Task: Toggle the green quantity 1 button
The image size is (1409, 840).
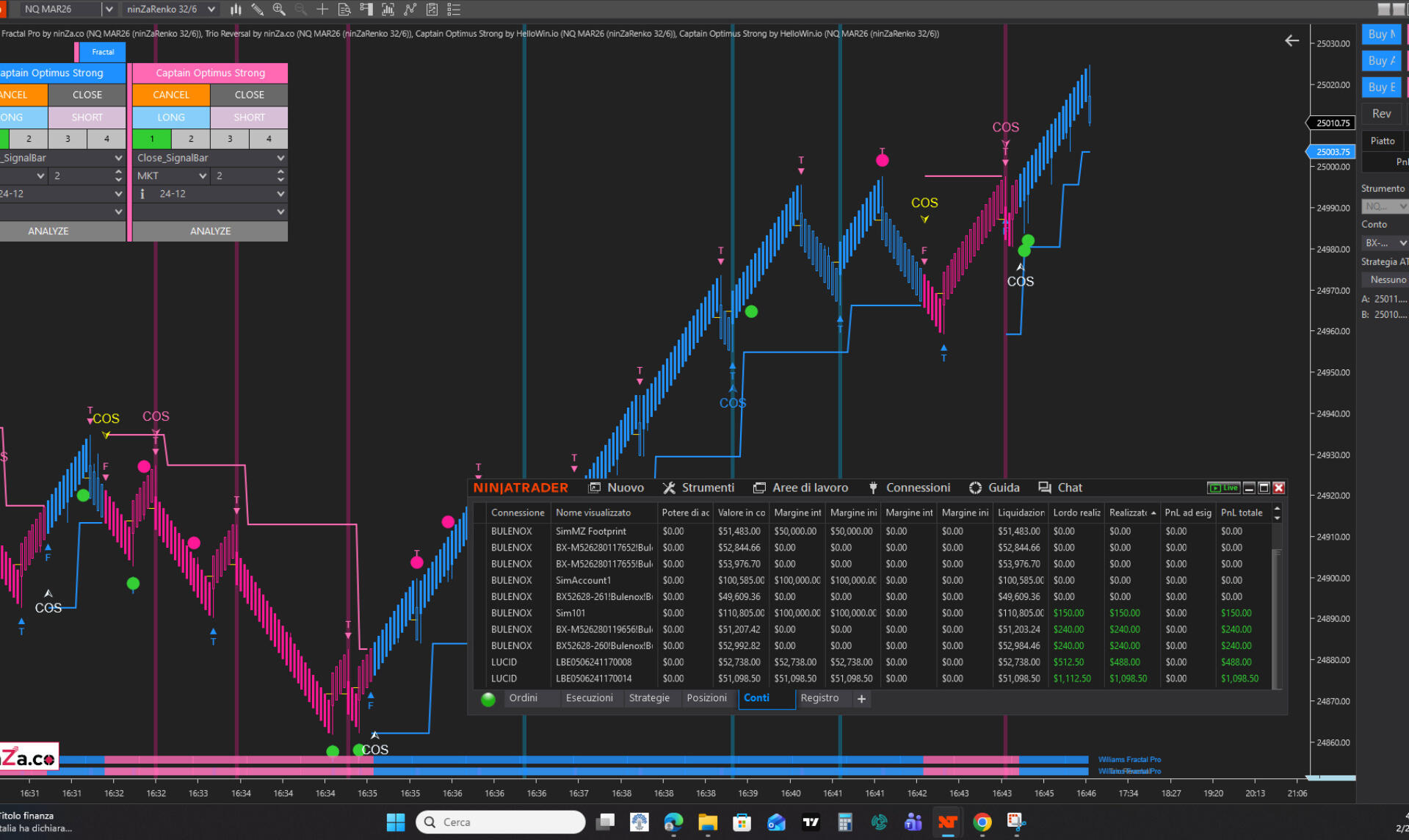Action: 152,139
